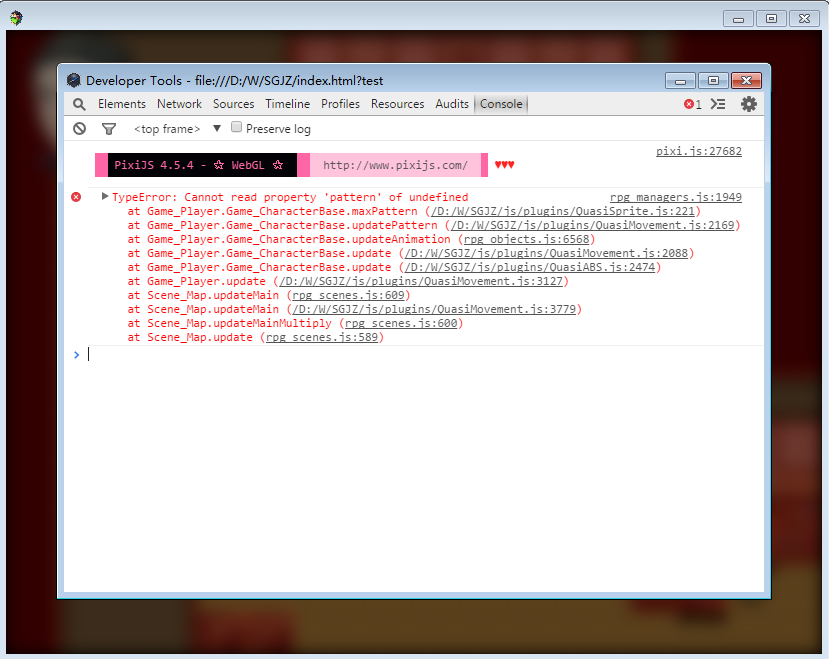The width and height of the screenshot is (829, 659).
Task: Expand the TypeError stack trace triangle
Action: pos(105,196)
